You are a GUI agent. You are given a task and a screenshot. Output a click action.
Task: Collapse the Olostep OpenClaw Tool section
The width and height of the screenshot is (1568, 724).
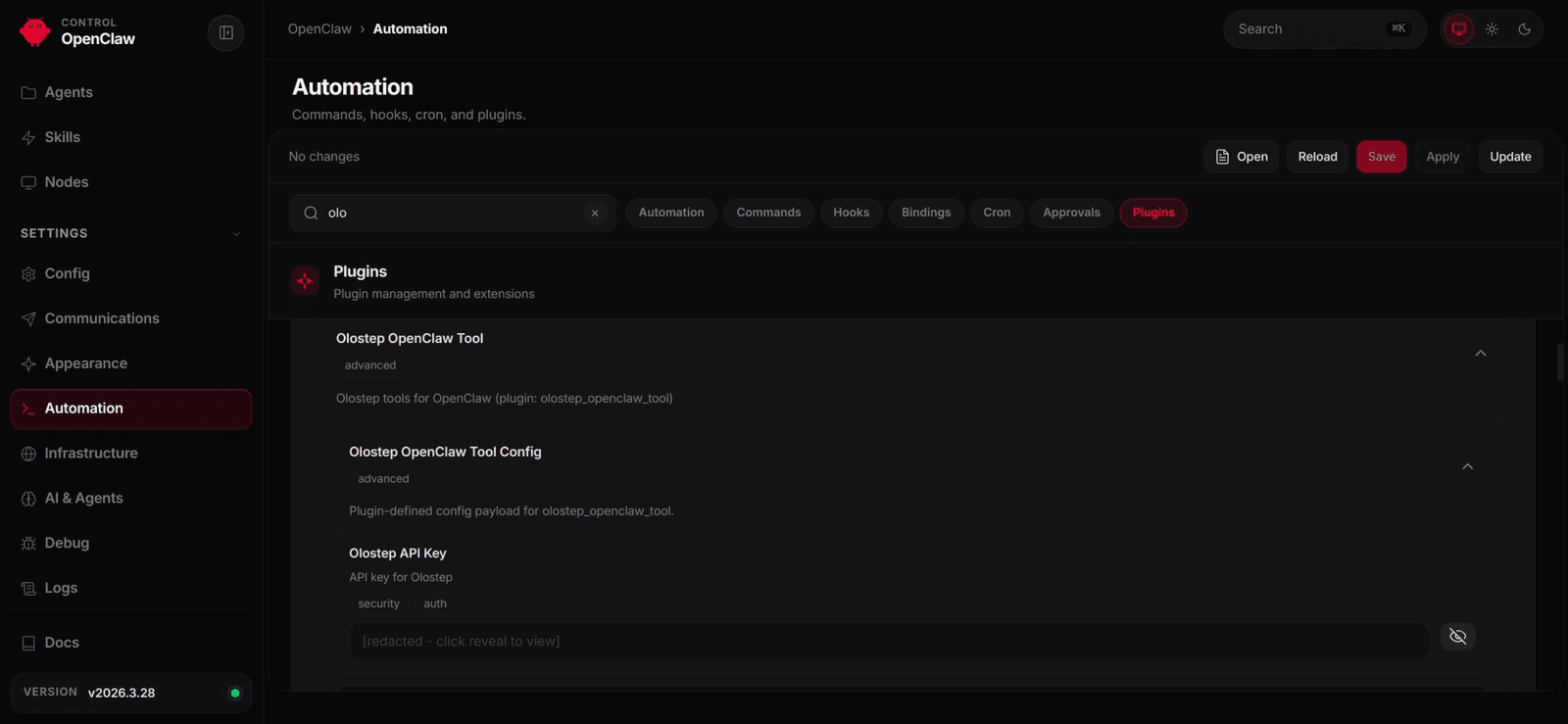[1481, 353]
